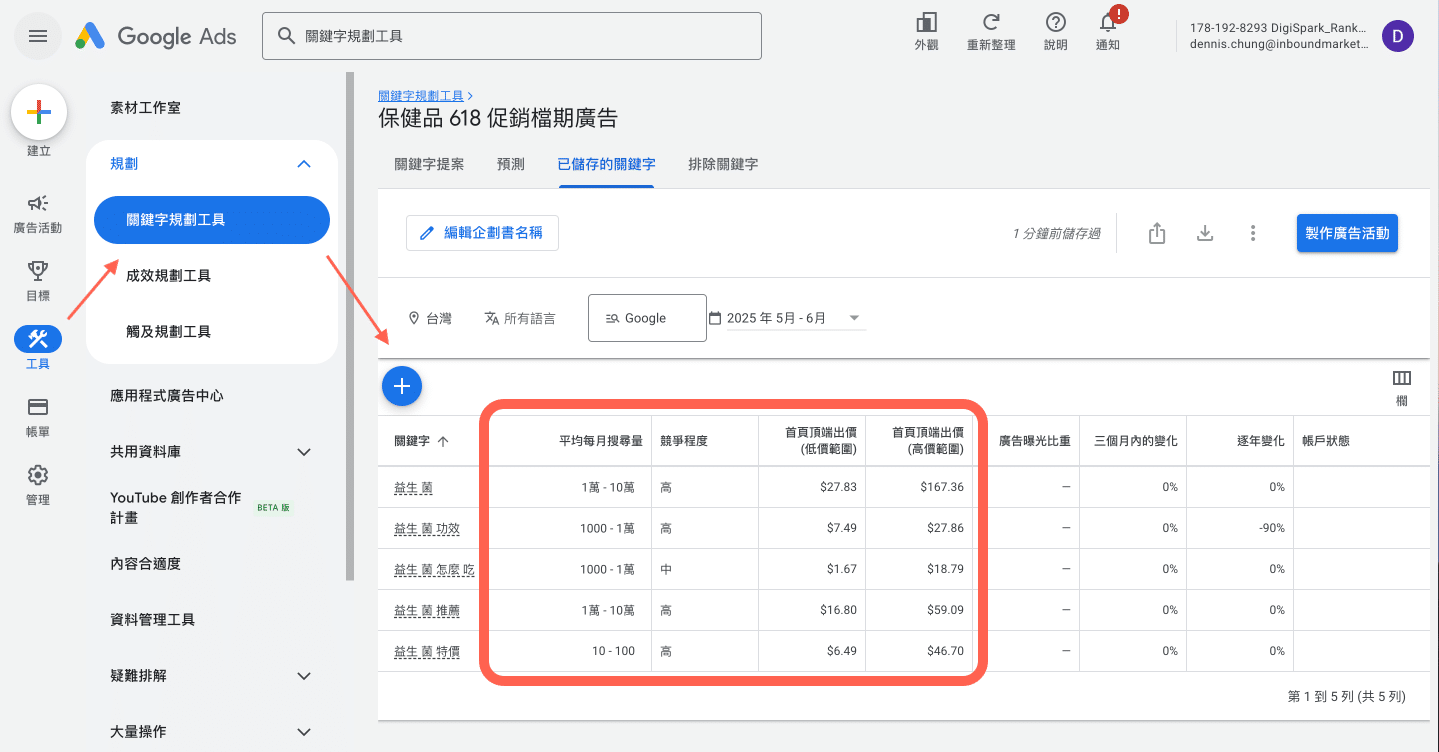The height and width of the screenshot is (752, 1439).
Task: Click 競爭程度 column header
Action: tap(684, 440)
